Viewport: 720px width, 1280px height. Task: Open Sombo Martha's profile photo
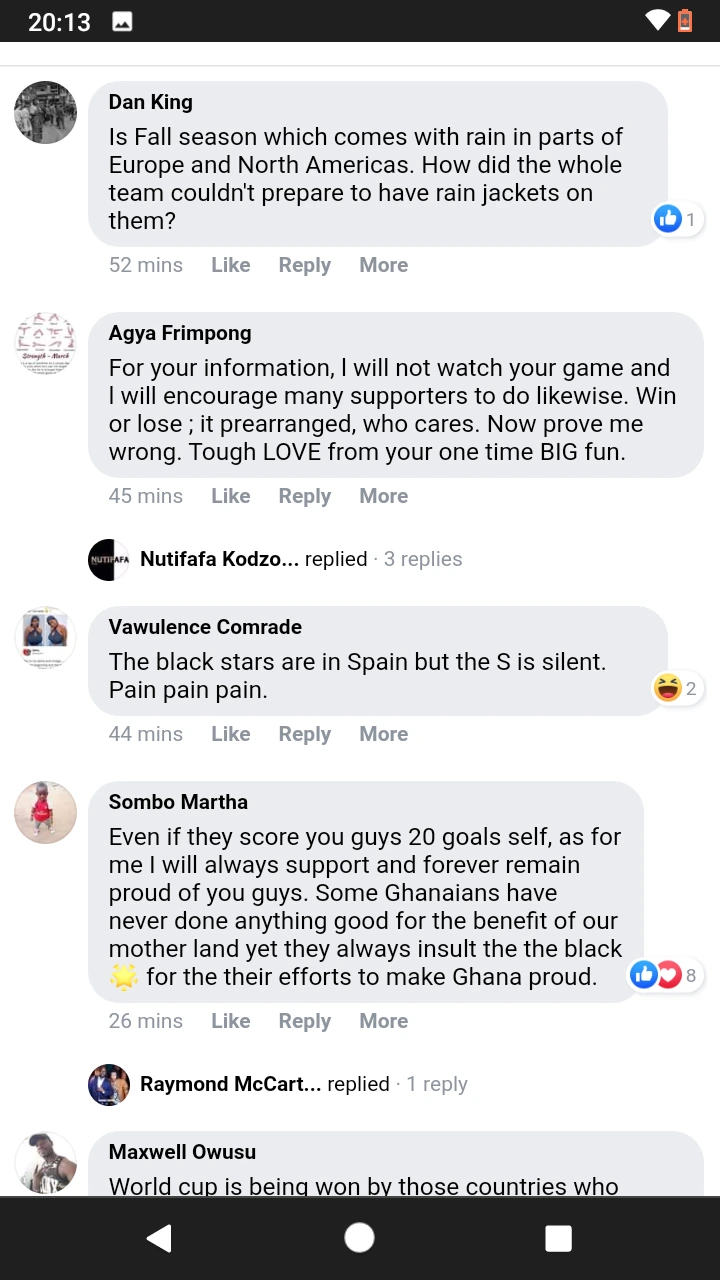(x=45, y=812)
